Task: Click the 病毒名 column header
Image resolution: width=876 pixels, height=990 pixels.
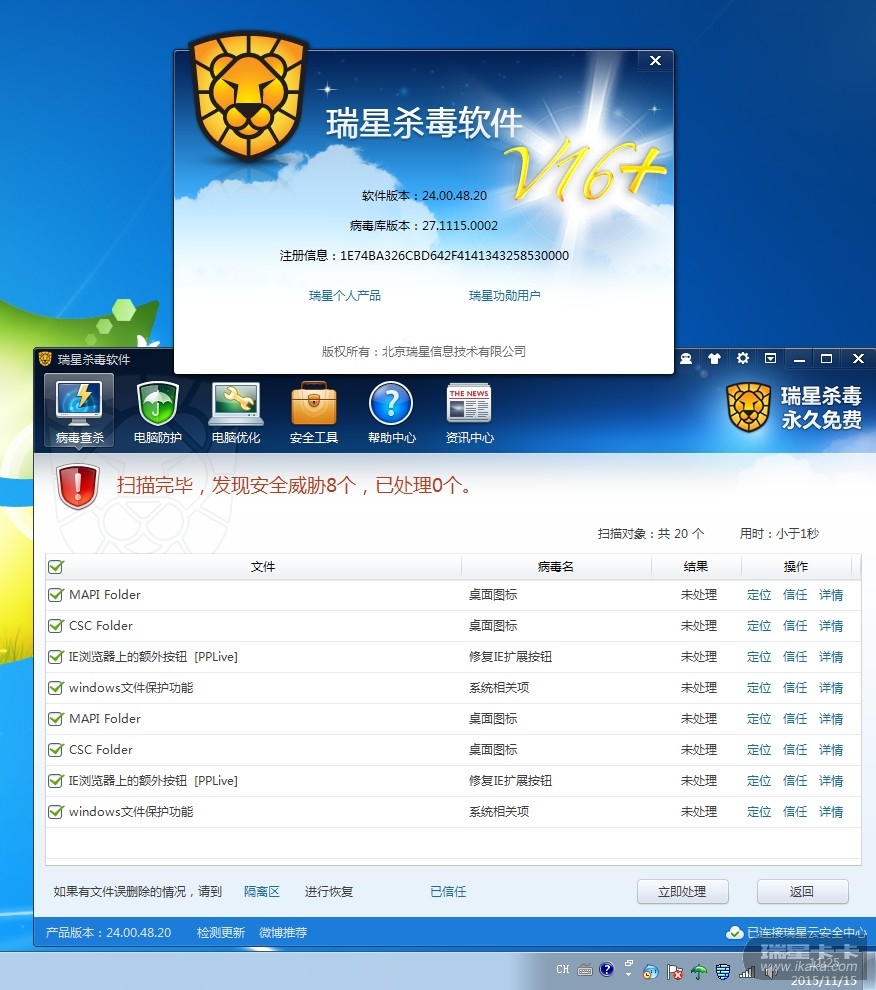Action: [x=556, y=566]
